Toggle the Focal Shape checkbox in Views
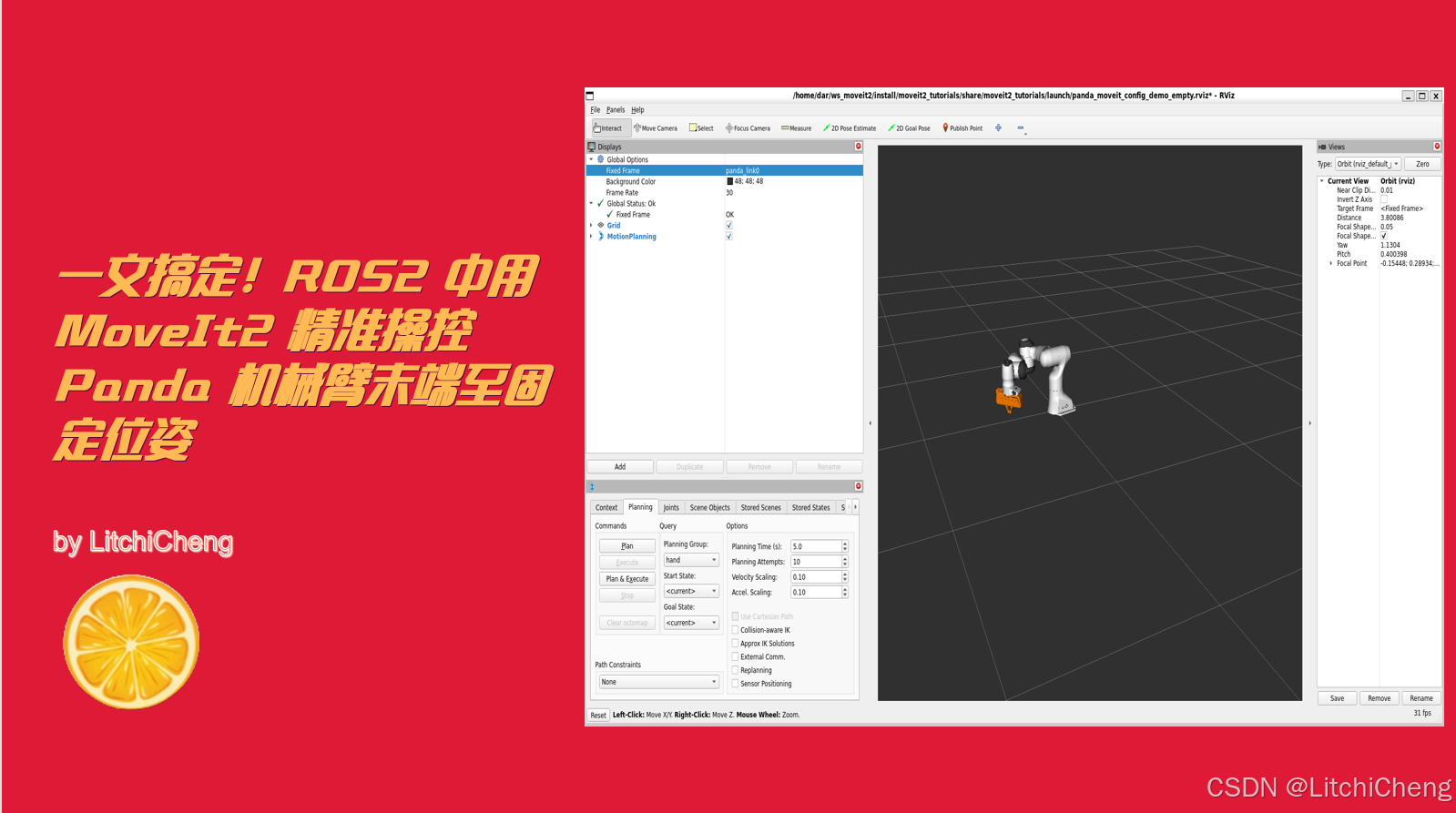The image size is (1456, 813). [1384, 236]
